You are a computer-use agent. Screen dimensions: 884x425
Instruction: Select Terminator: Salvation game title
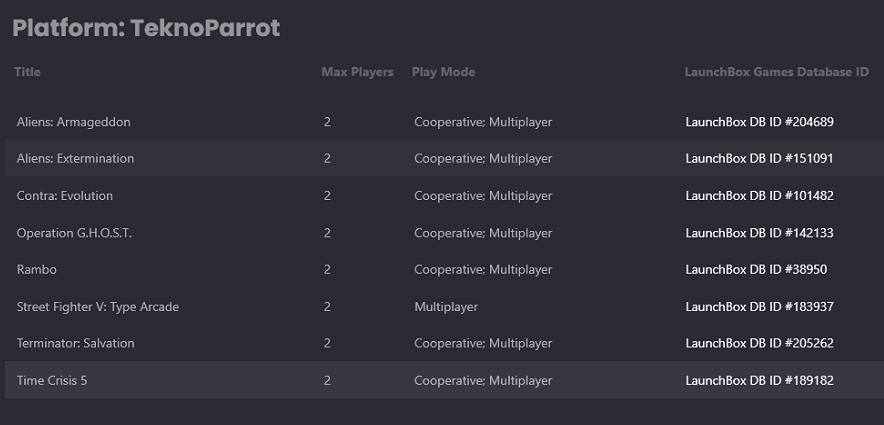[x=75, y=344]
